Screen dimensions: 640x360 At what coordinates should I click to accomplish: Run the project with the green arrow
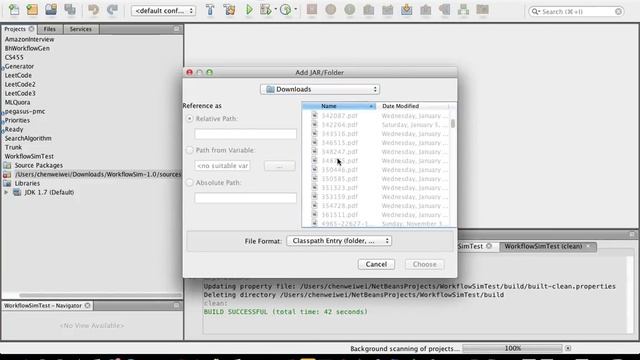[249, 9]
